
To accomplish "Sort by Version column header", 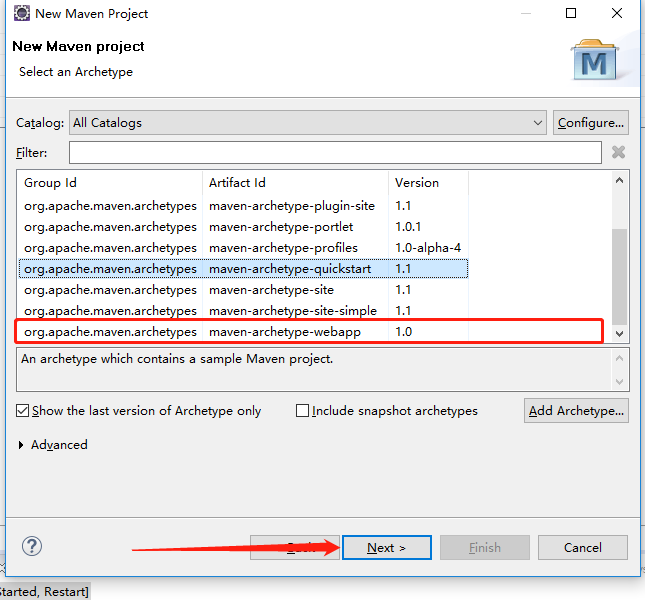I will coord(428,183).
